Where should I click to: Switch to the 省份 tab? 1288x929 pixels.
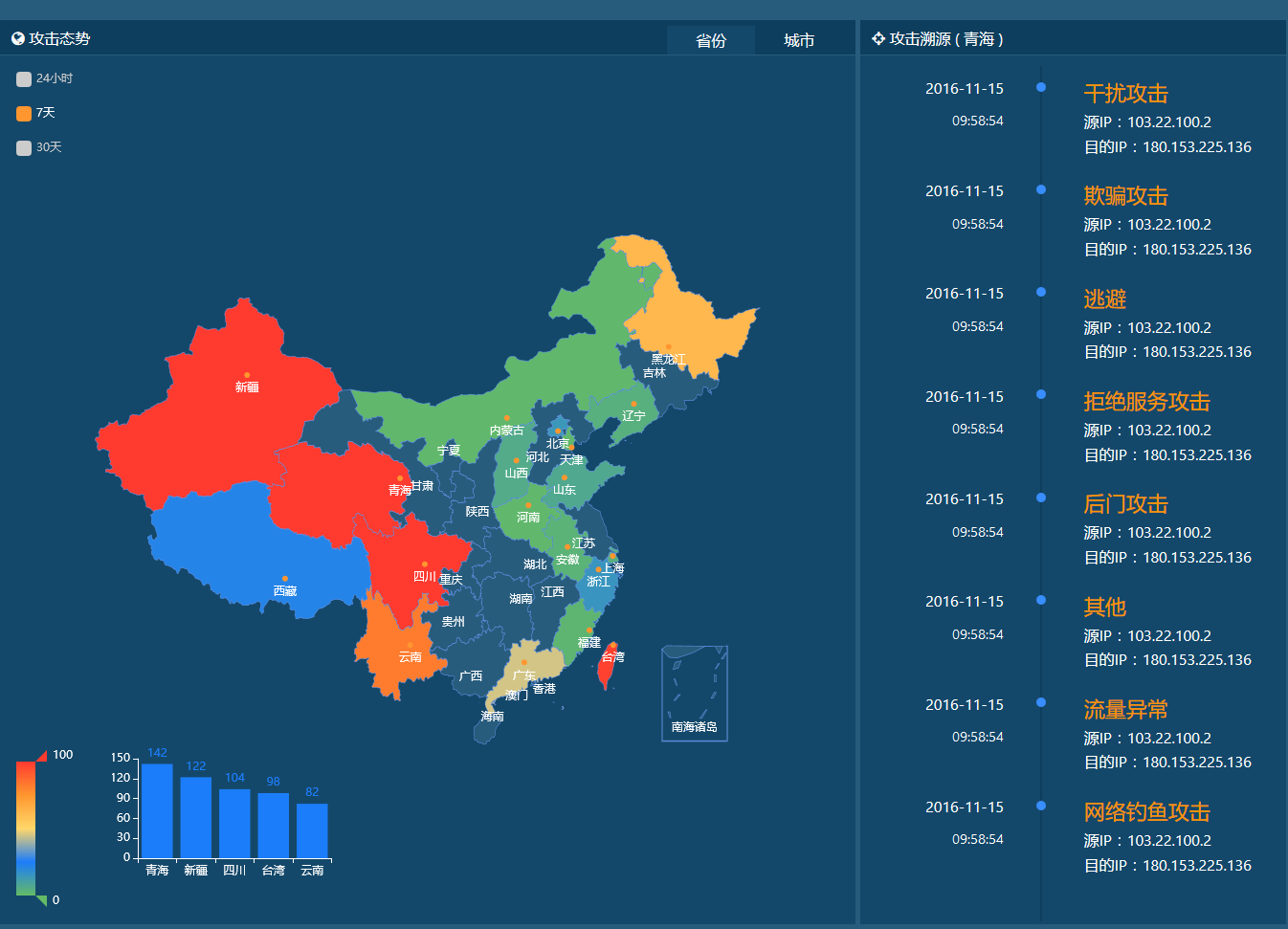point(710,40)
